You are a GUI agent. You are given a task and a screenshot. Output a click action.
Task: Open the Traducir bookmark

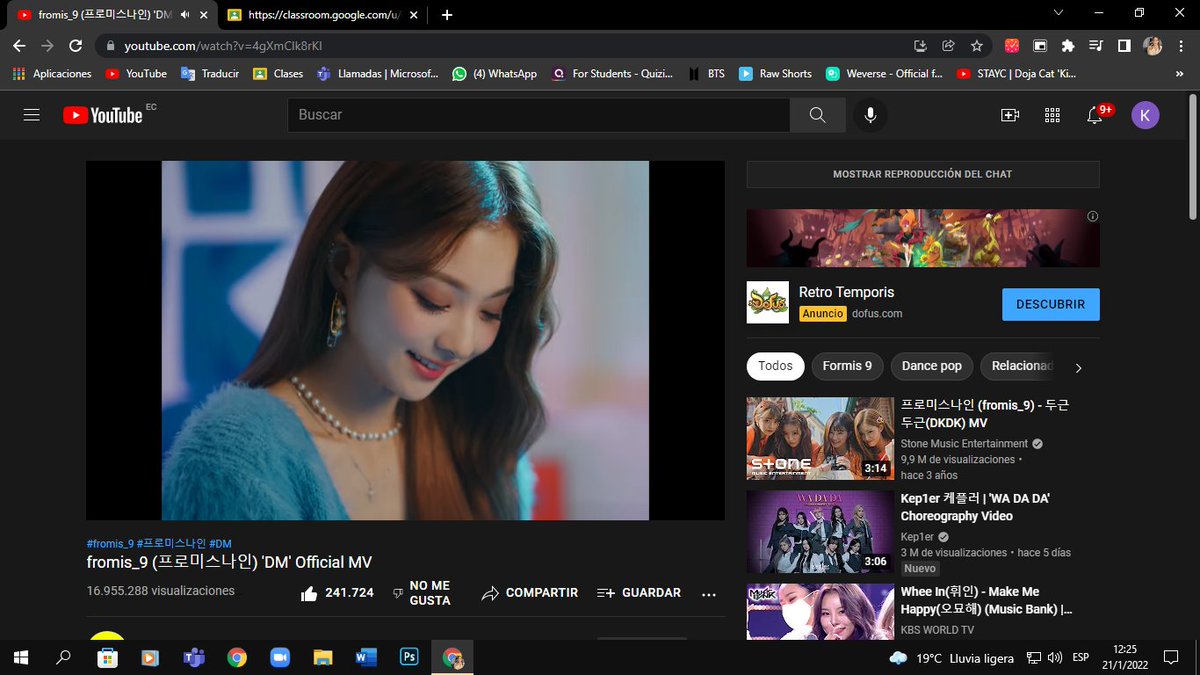click(x=210, y=74)
